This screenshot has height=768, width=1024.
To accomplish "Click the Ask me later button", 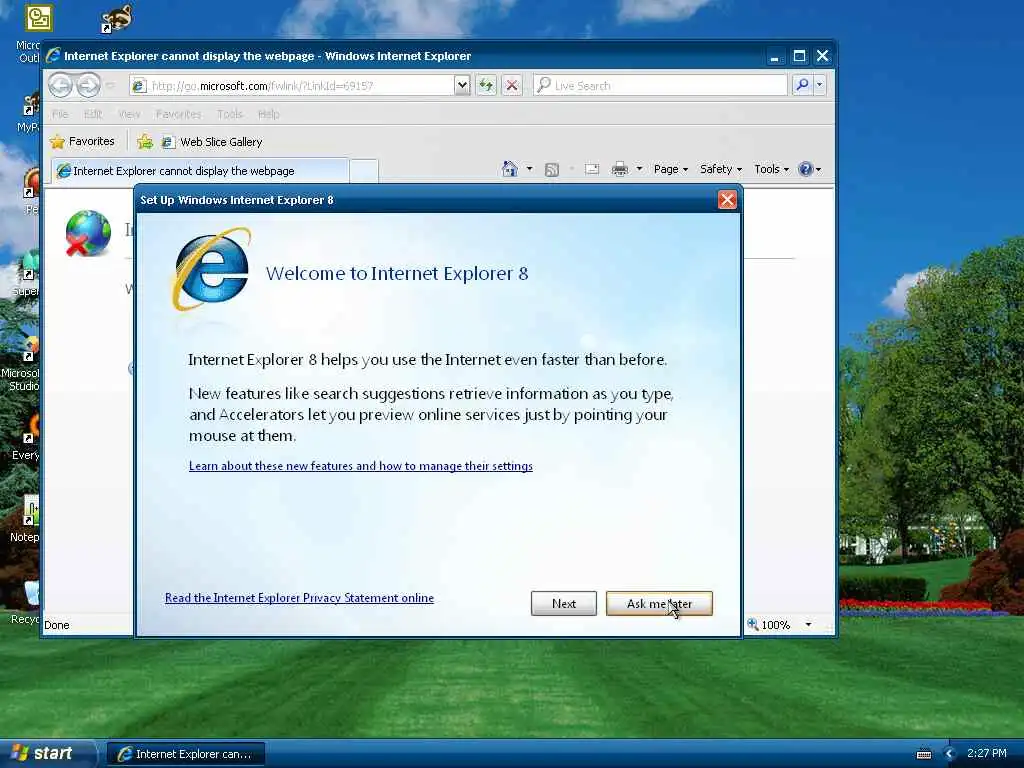I will point(659,603).
